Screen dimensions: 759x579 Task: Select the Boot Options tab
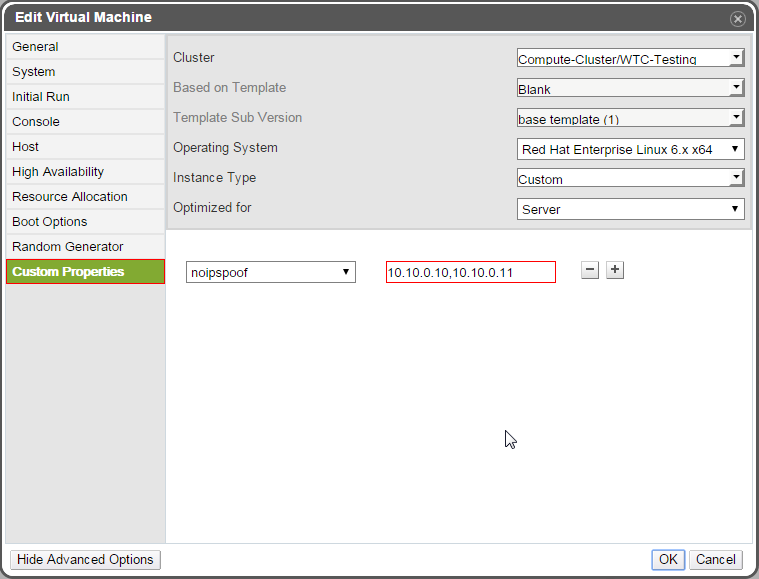point(50,222)
